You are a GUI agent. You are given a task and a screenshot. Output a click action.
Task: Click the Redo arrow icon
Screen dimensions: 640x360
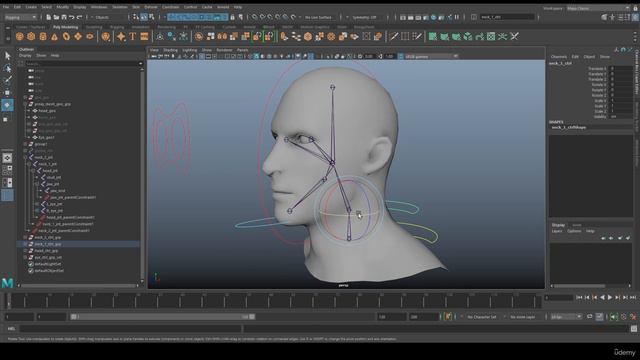coord(79,17)
